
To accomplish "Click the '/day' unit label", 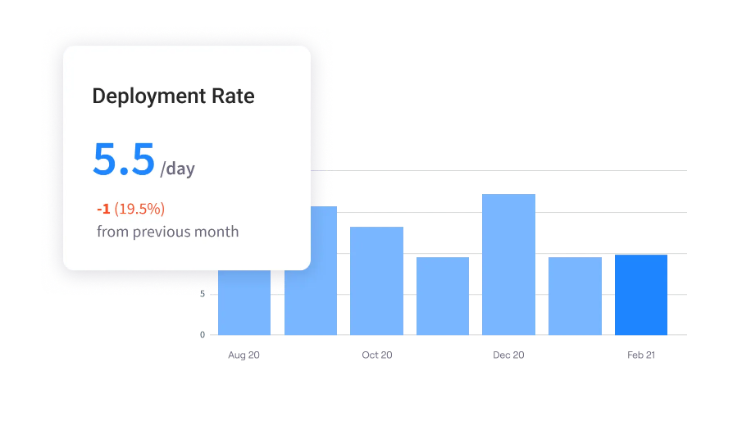I will click(x=177, y=168).
